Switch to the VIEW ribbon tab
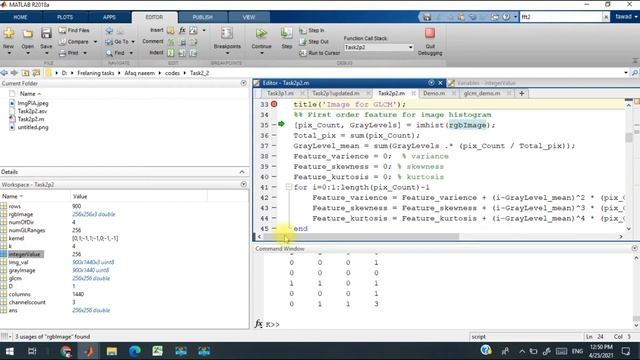 (249, 17)
